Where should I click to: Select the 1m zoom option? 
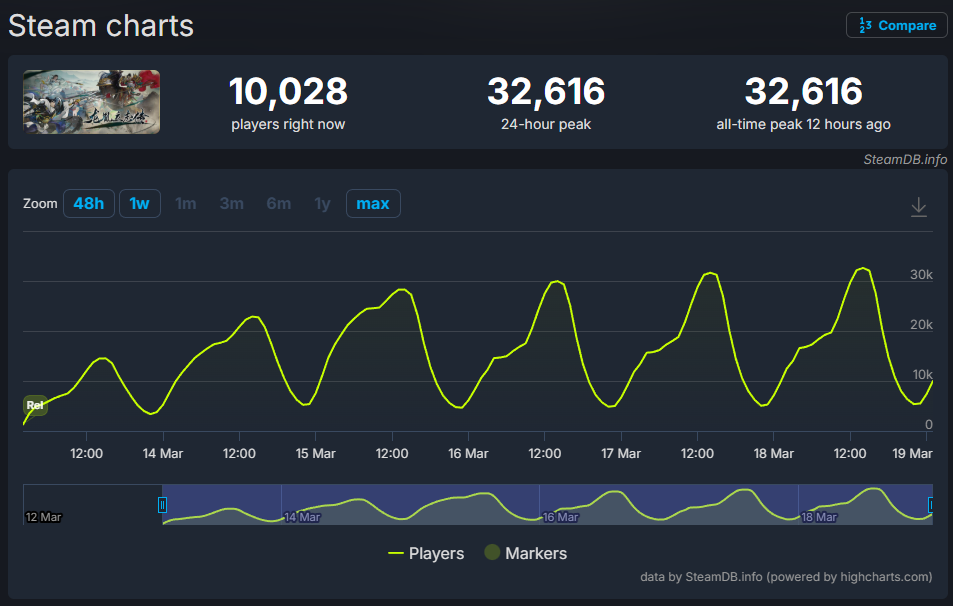pos(185,203)
